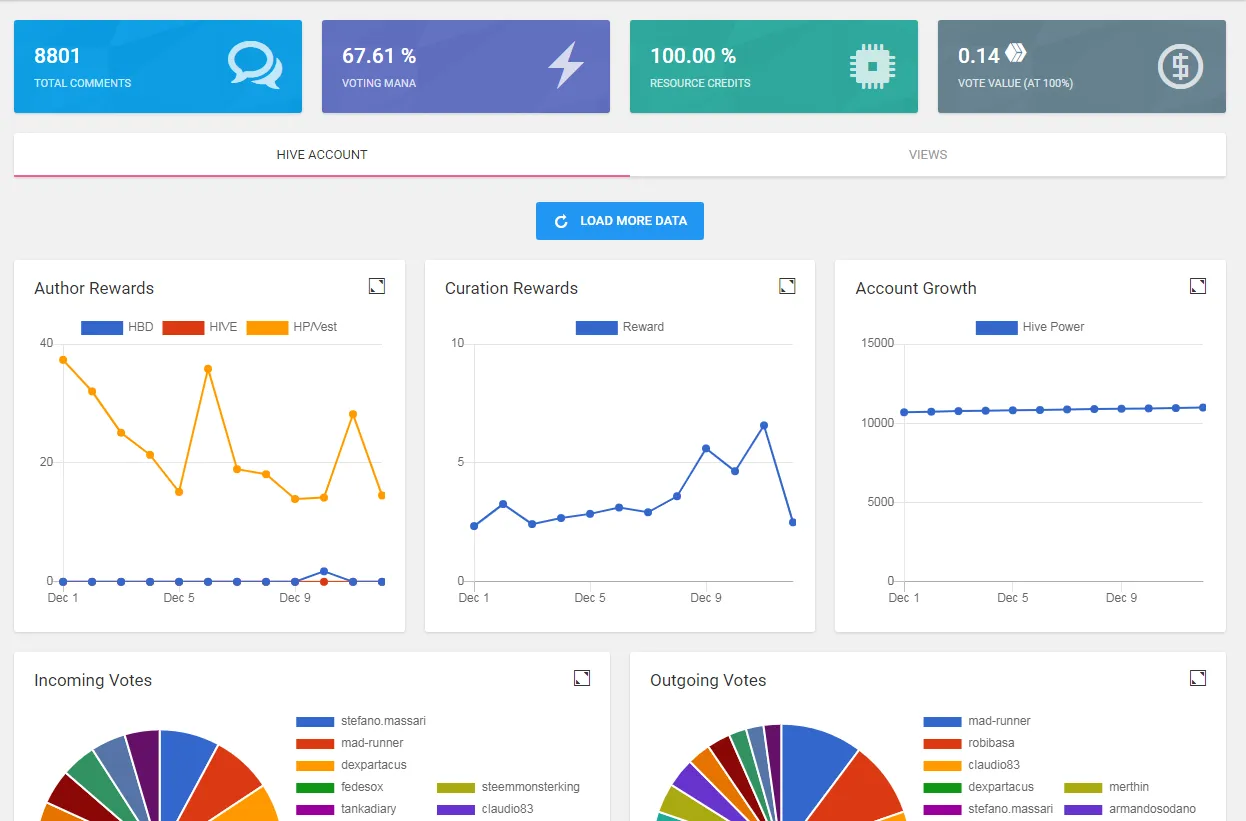Toggle dexpartacus in Incoming Votes legend

(x=351, y=765)
